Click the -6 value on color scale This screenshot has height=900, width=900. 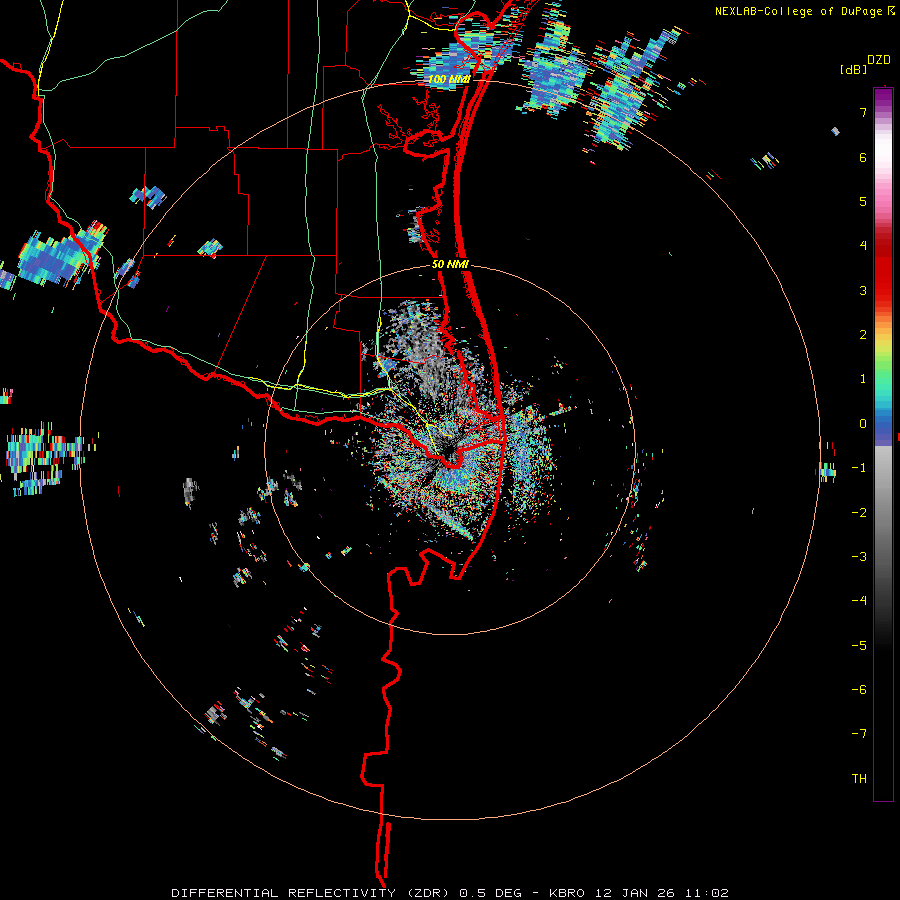859,690
